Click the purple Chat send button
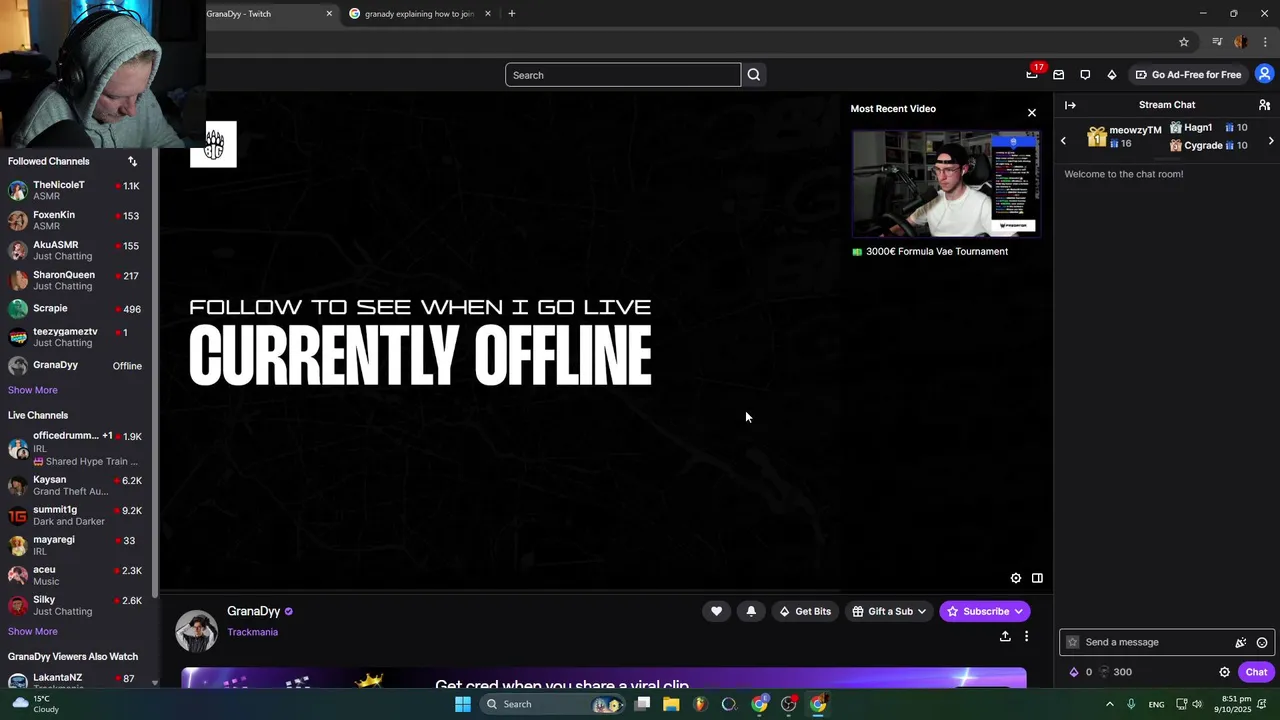 point(1256,672)
